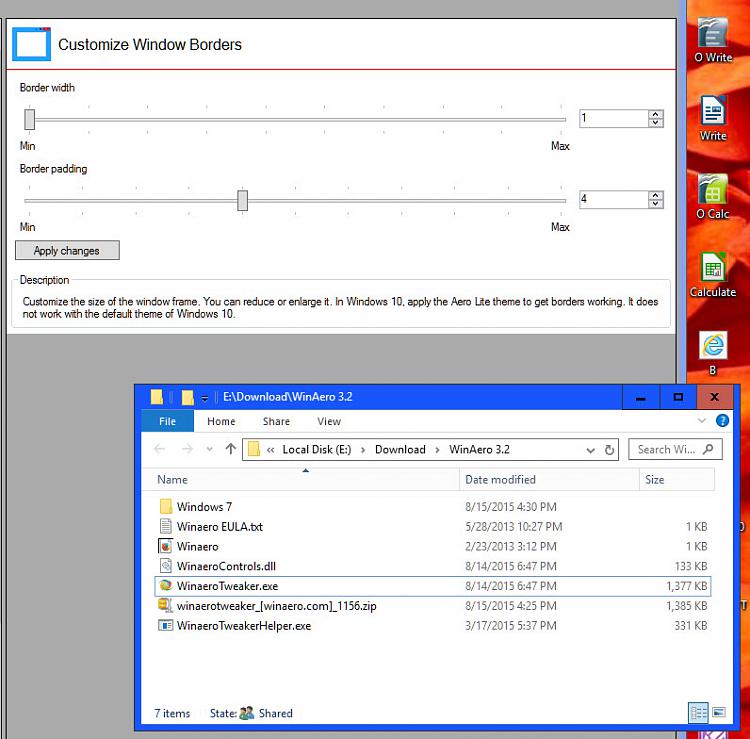Click the Border width value field
This screenshot has width=750, height=739.
pyautogui.click(x=614, y=118)
